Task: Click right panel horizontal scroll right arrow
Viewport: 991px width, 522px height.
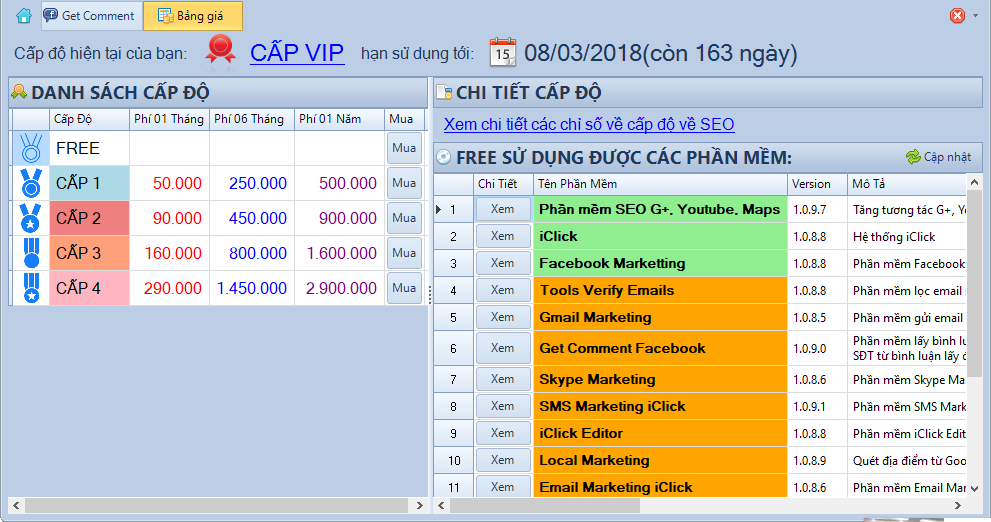Action: coord(958,506)
